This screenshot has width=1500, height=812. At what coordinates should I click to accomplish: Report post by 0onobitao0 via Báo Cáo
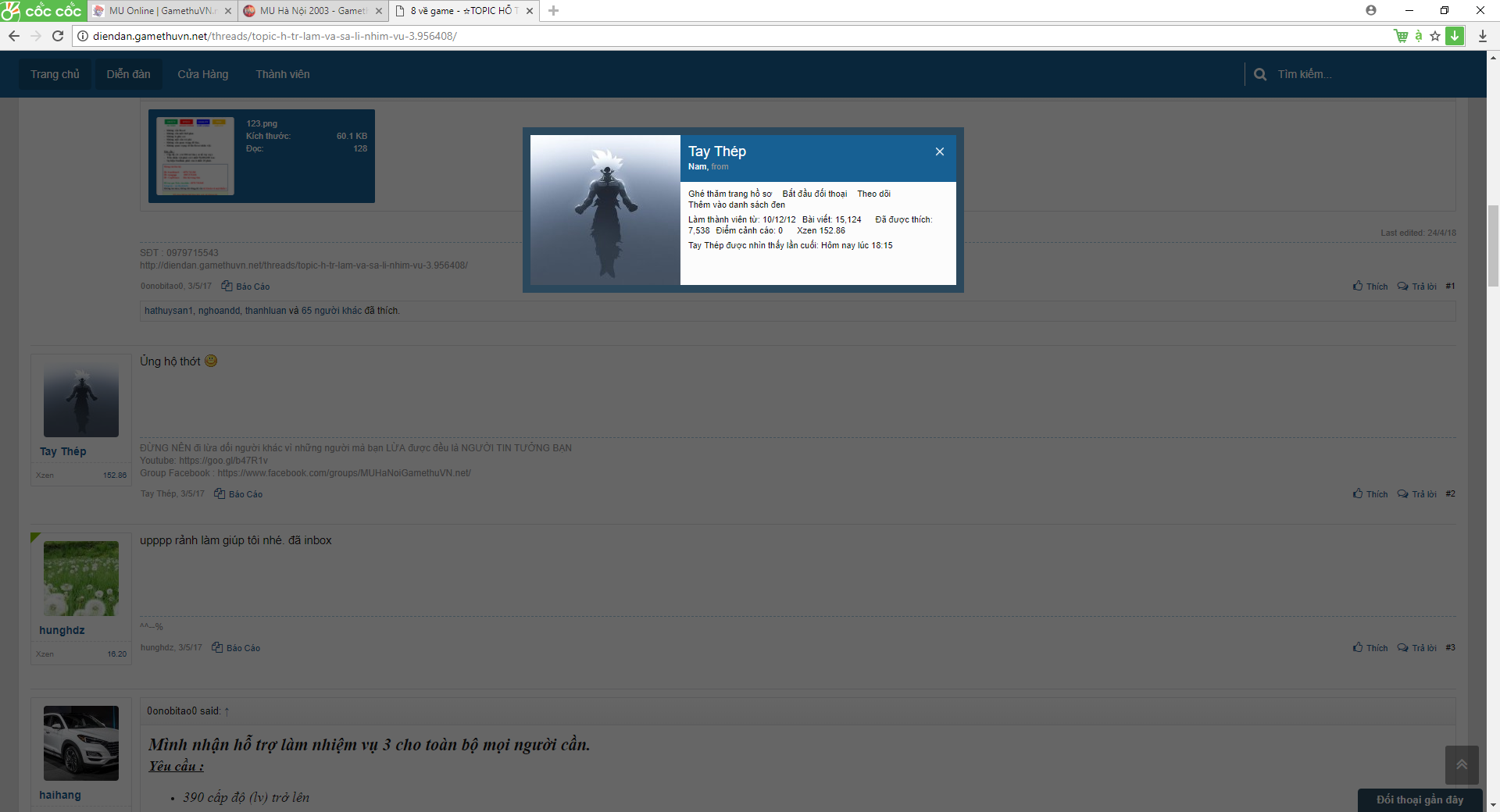pyautogui.click(x=245, y=287)
